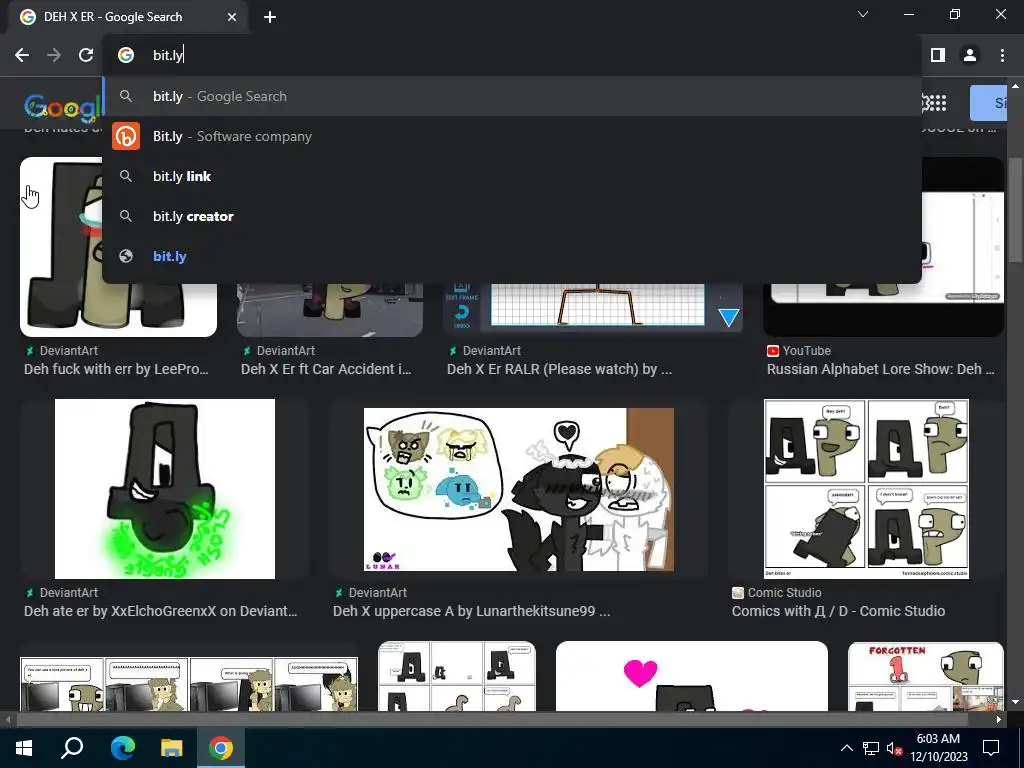The height and width of the screenshot is (768, 1024).
Task: Open 'Deh fuck with err by LeePro...' link
Action: click(116, 369)
